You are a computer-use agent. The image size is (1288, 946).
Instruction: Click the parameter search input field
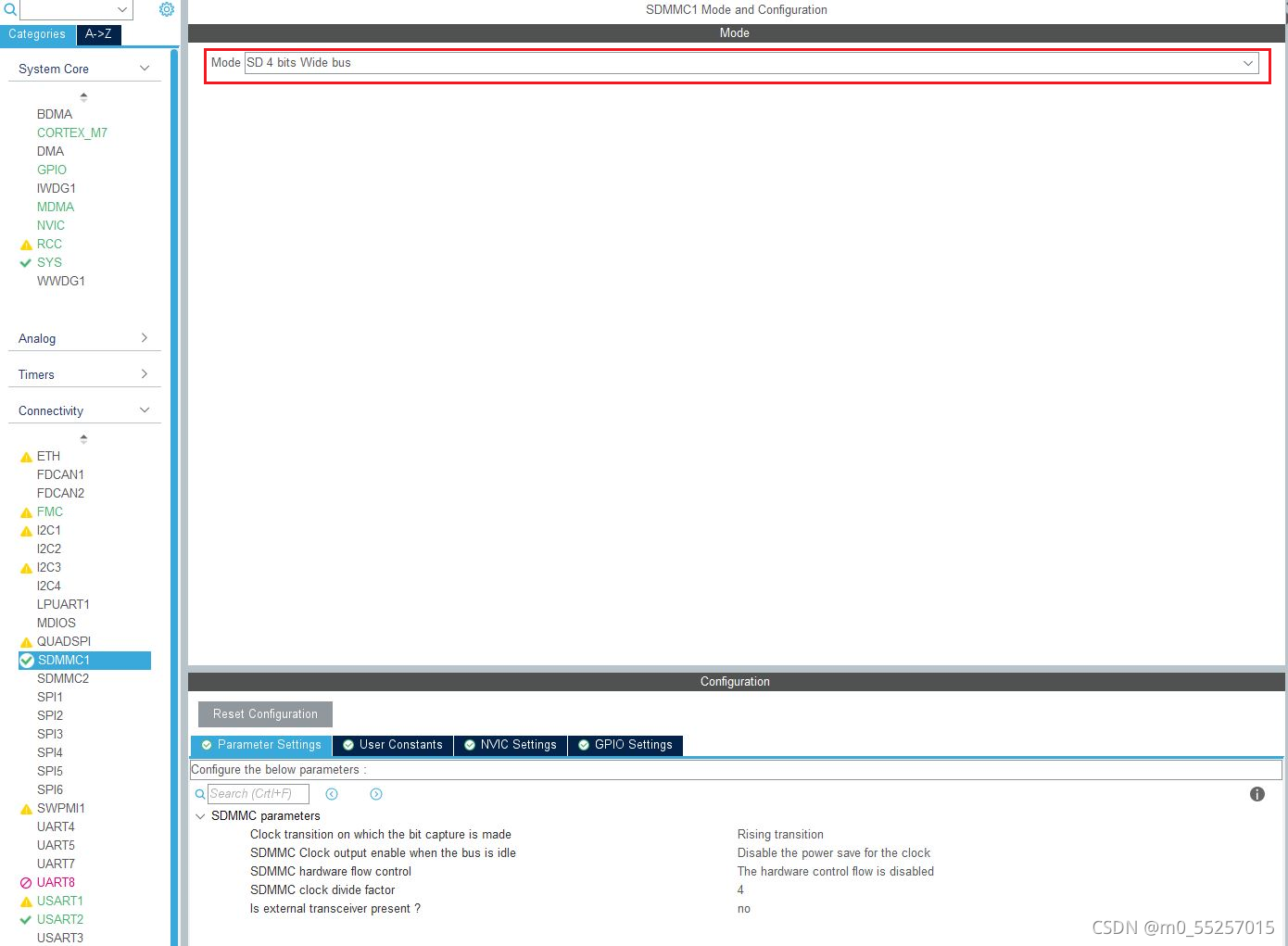258,794
